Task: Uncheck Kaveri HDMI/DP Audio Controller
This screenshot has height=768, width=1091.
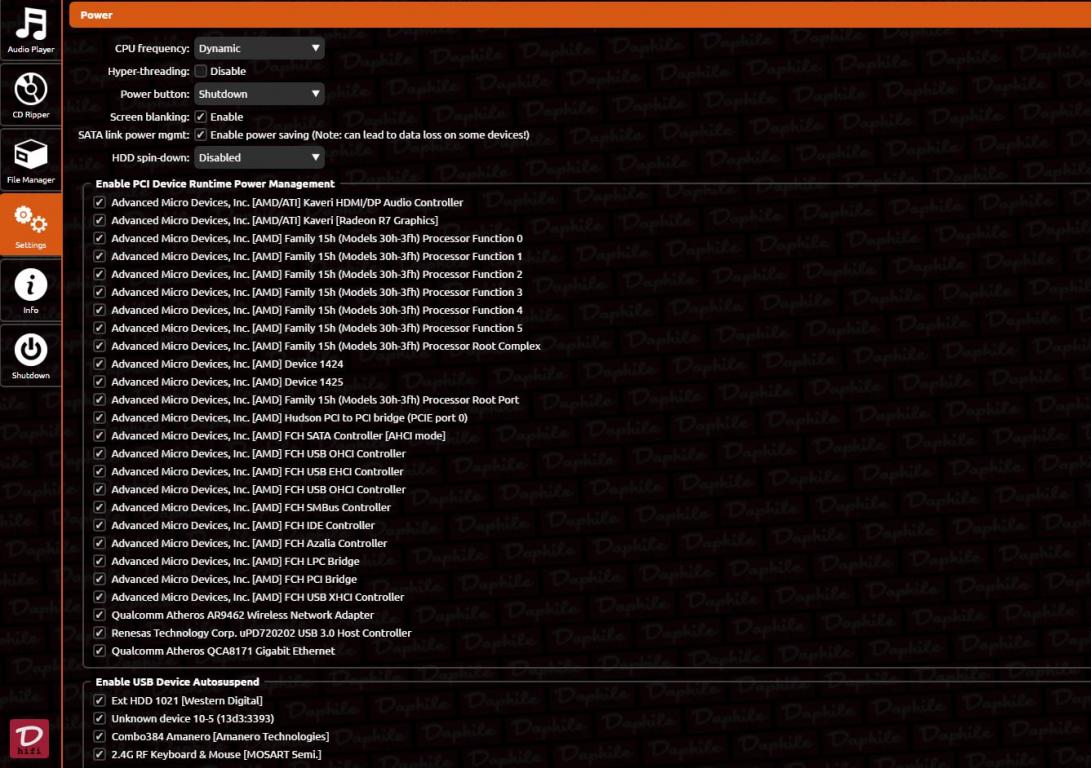Action: (x=99, y=202)
